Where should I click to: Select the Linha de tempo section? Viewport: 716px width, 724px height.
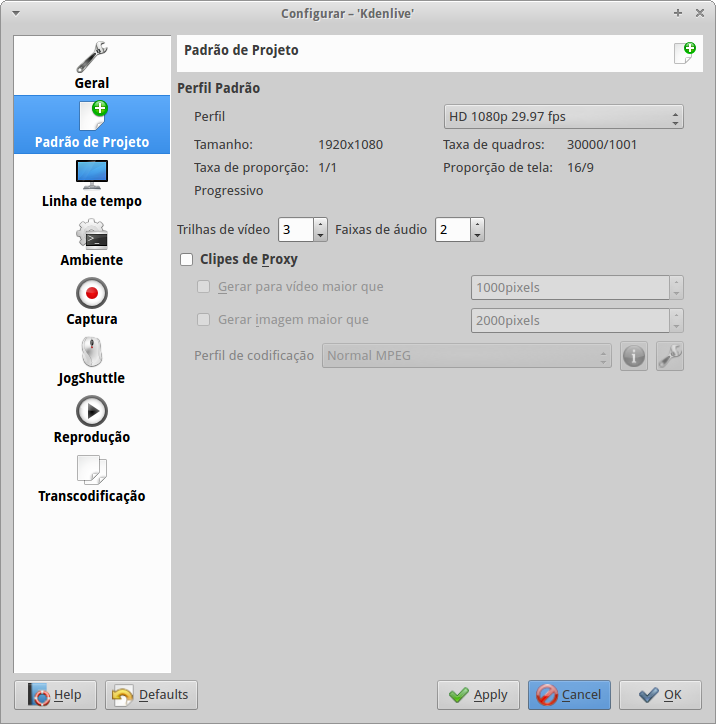click(x=92, y=184)
